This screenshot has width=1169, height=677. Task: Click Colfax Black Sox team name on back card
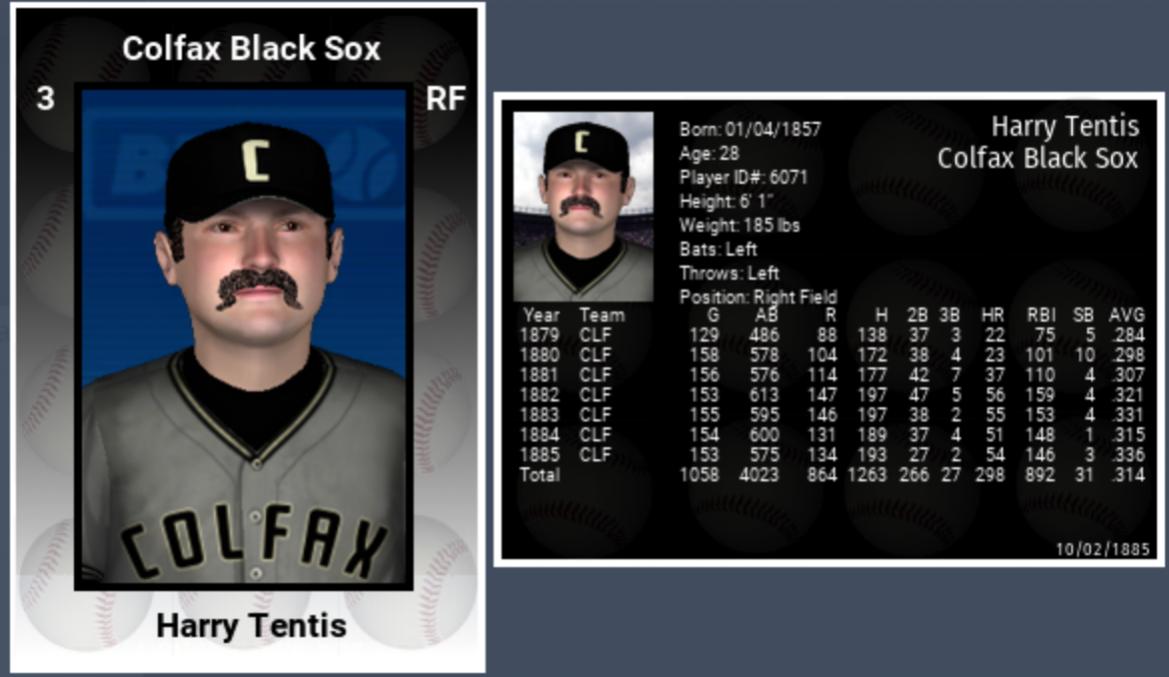[1038, 158]
